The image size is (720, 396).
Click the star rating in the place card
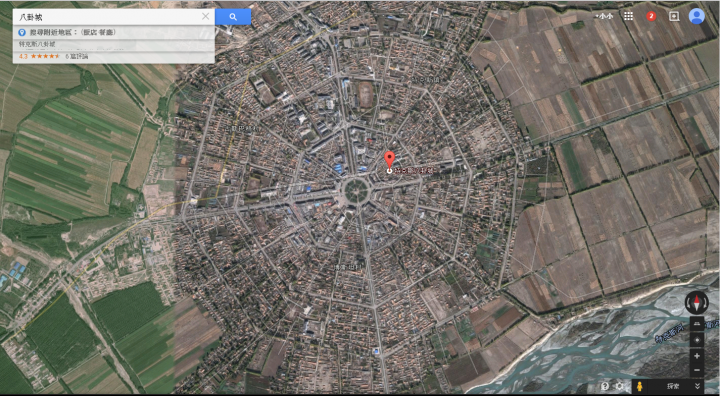(x=45, y=56)
